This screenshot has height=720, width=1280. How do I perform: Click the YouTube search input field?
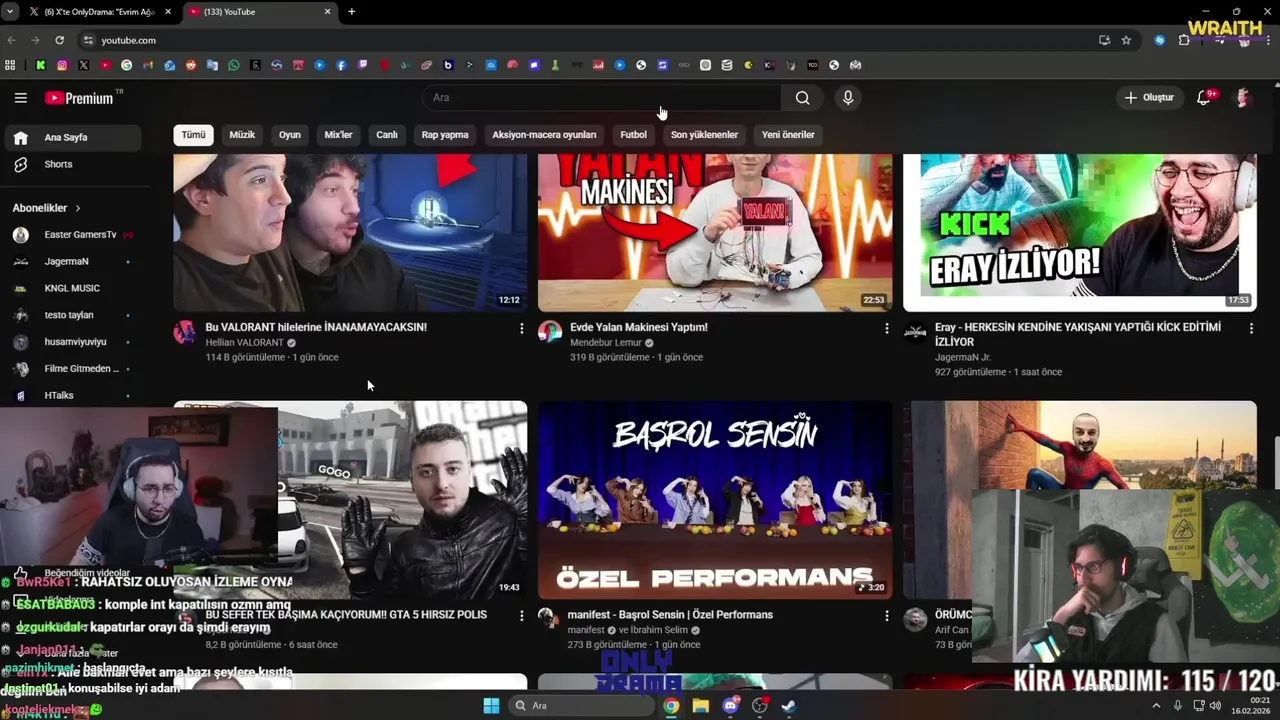tap(601, 98)
